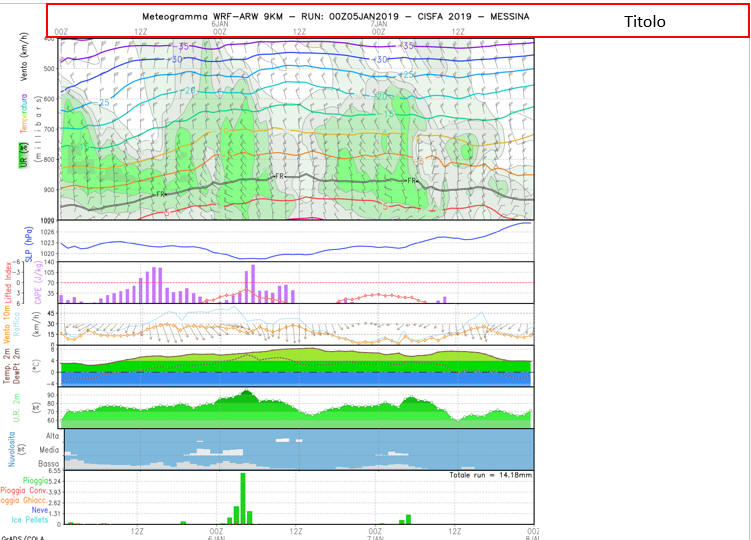Click the 'Totale run = 14.18mm' label
This screenshot has height=540, width=751.
(490, 475)
